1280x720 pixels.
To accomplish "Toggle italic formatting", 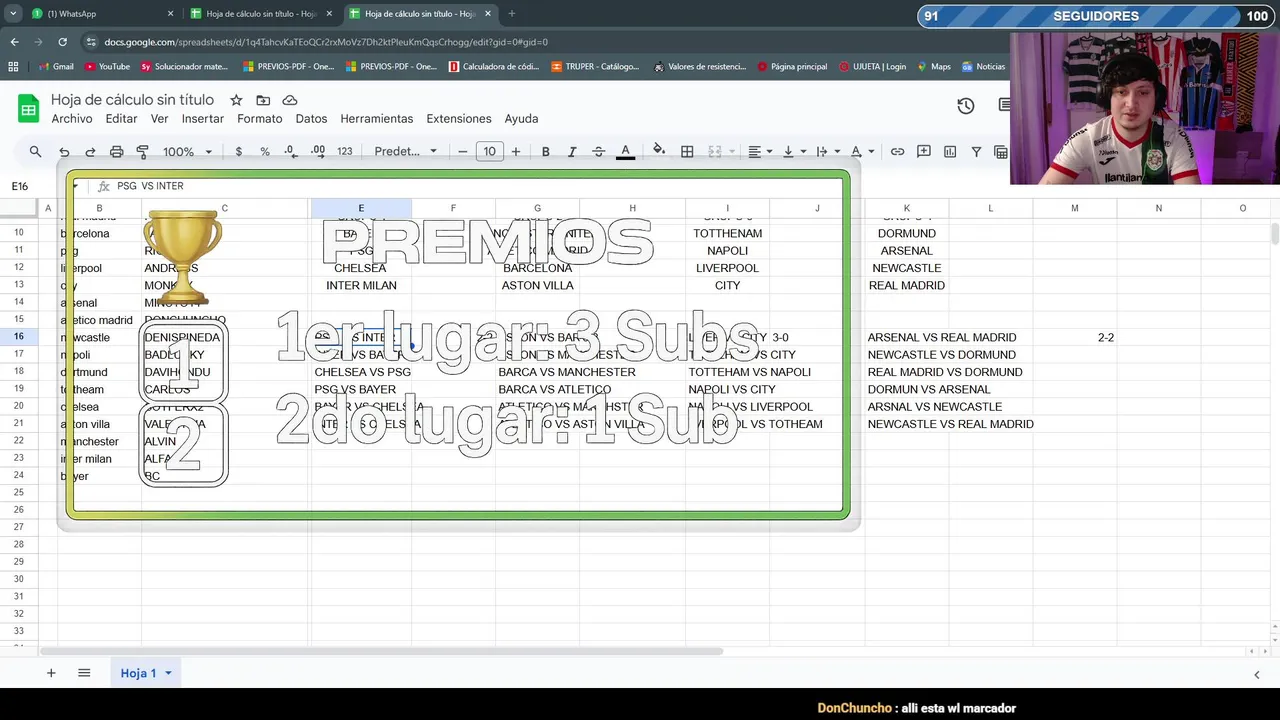I will tap(572, 151).
